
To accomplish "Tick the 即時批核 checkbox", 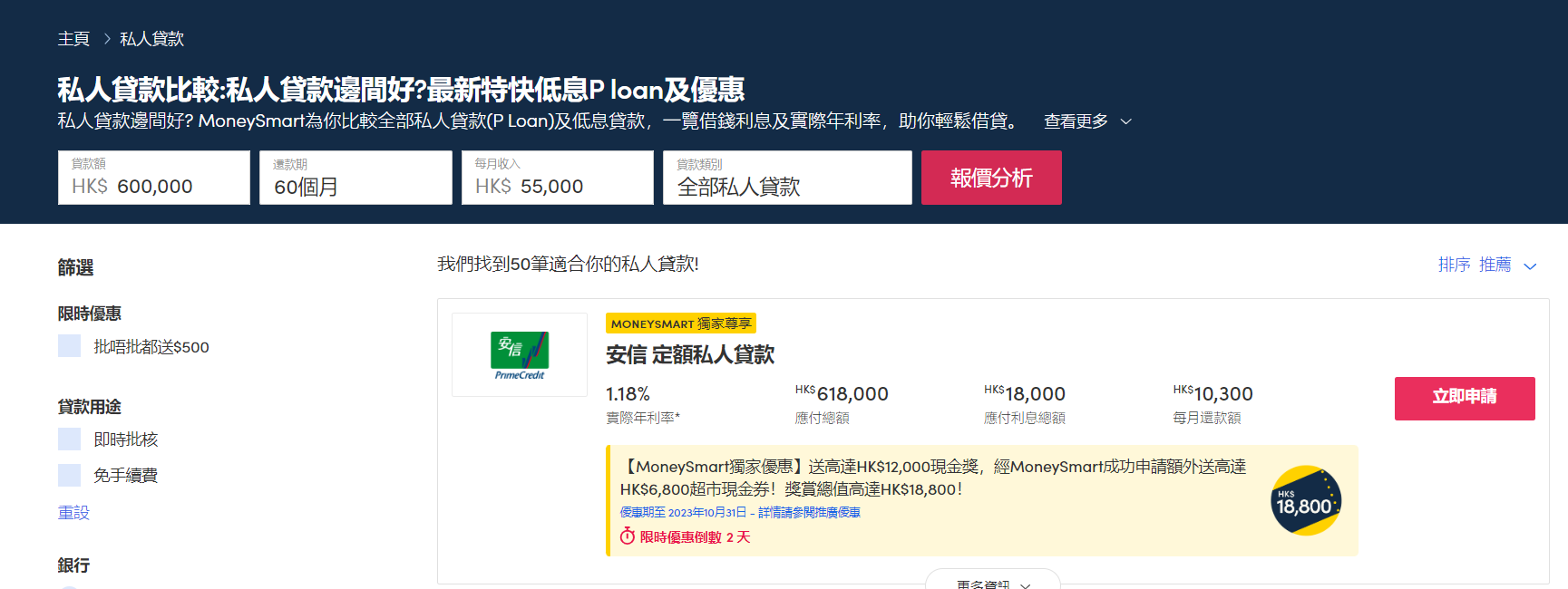I will point(69,439).
